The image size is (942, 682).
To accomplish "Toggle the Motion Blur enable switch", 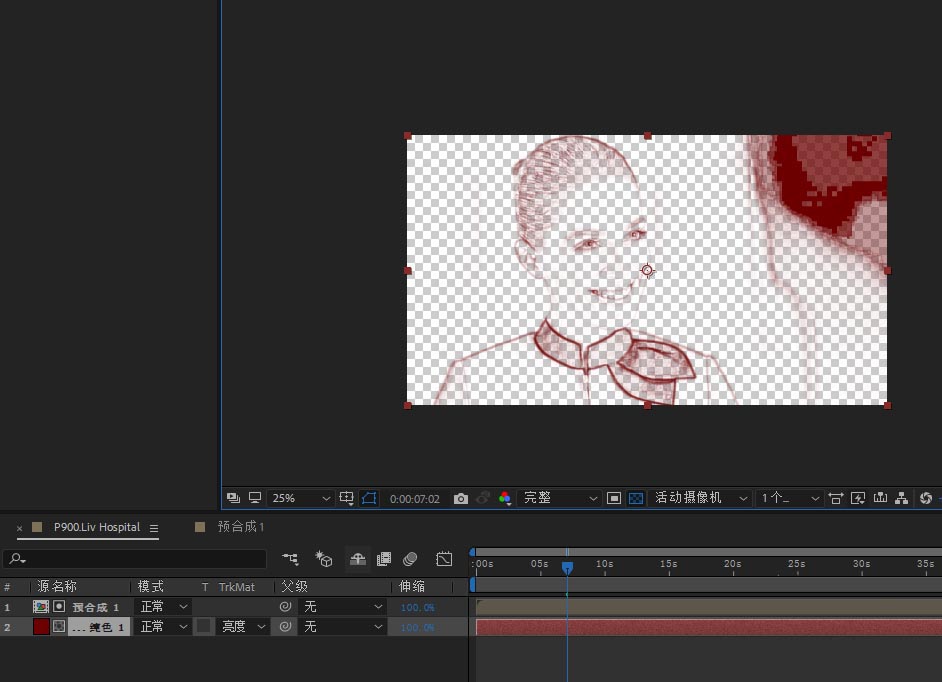I will (410, 559).
